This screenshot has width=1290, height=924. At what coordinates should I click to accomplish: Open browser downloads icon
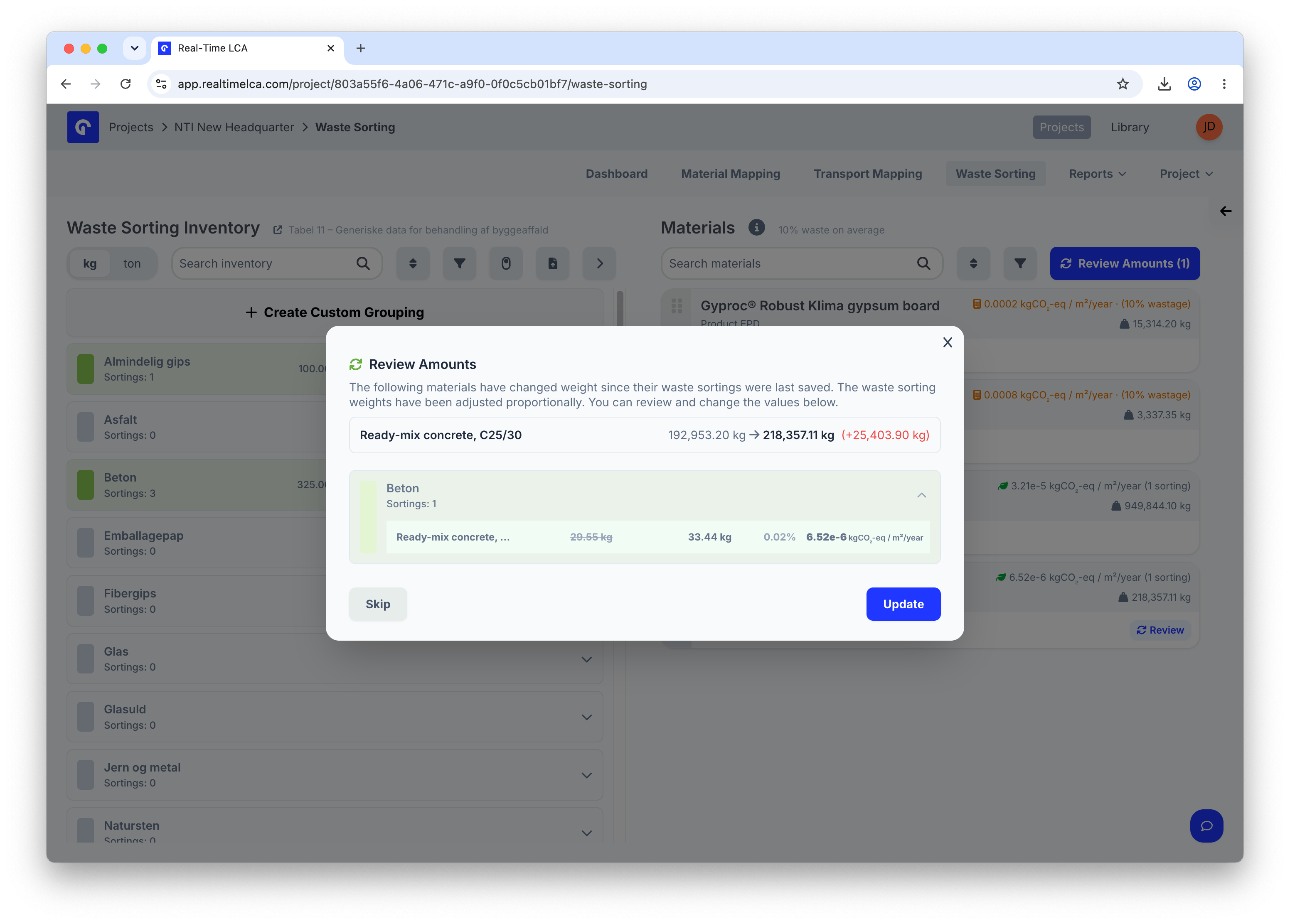[1164, 84]
